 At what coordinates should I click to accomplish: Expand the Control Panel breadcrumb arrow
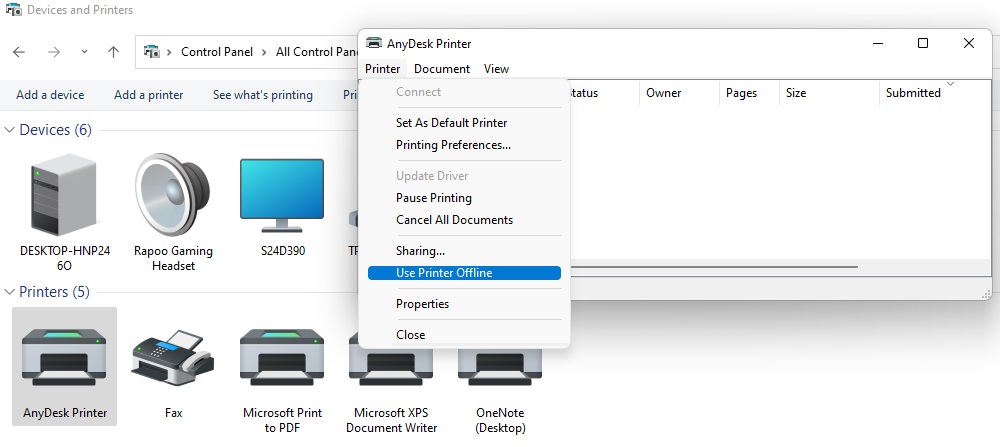pyautogui.click(x=264, y=52)
